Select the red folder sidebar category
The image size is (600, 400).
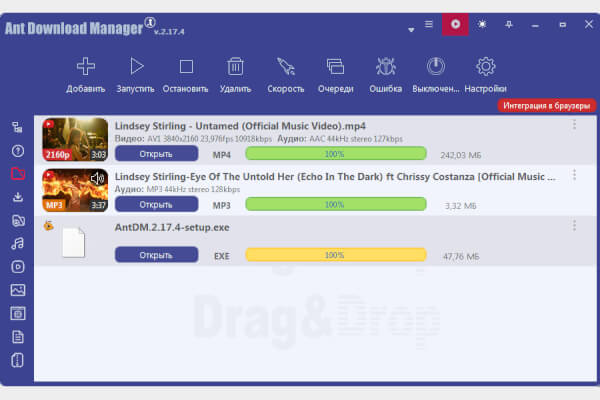click(18, 174)
